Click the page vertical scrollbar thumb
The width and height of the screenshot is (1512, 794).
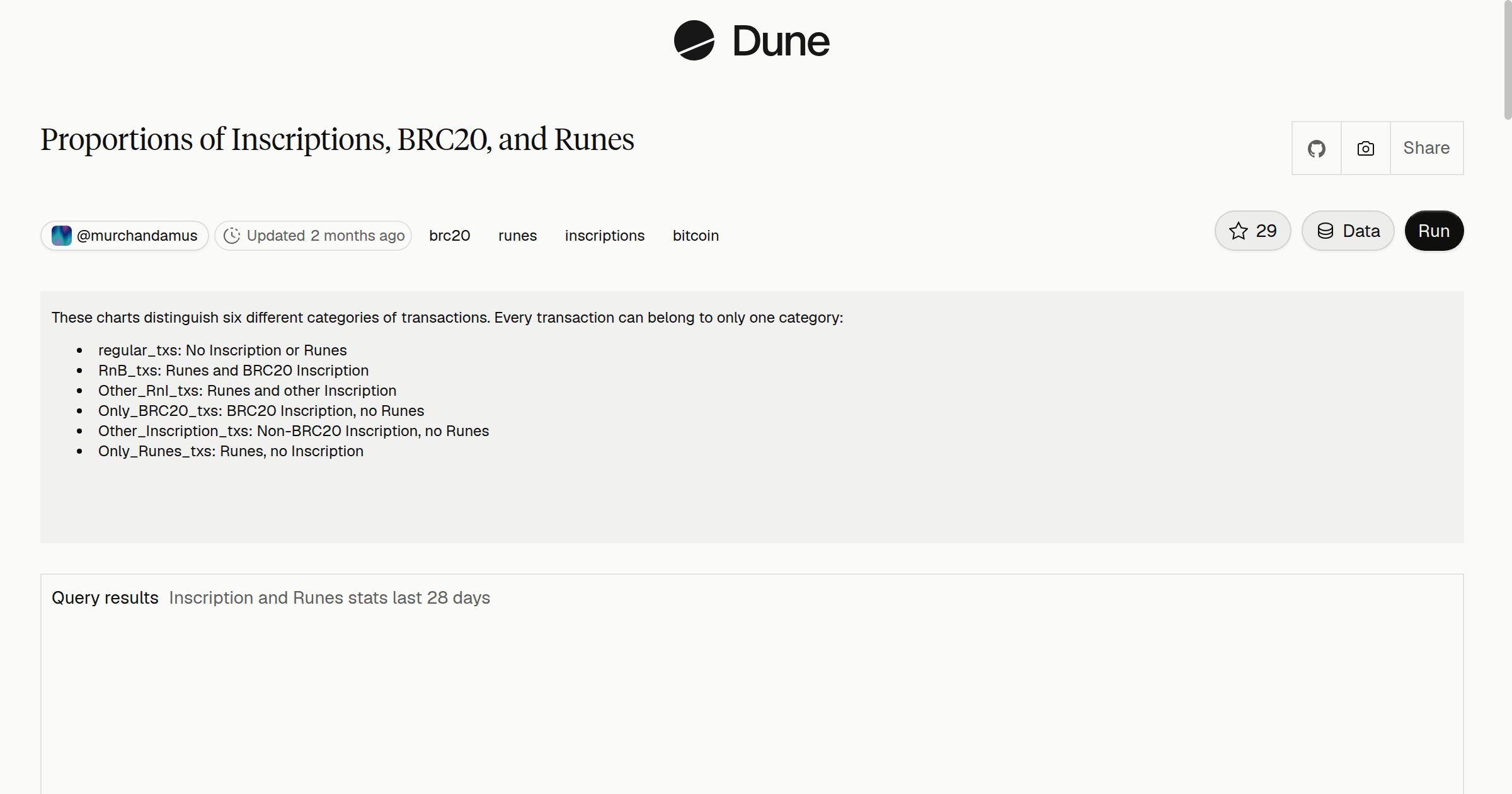tap(1508, 60)
